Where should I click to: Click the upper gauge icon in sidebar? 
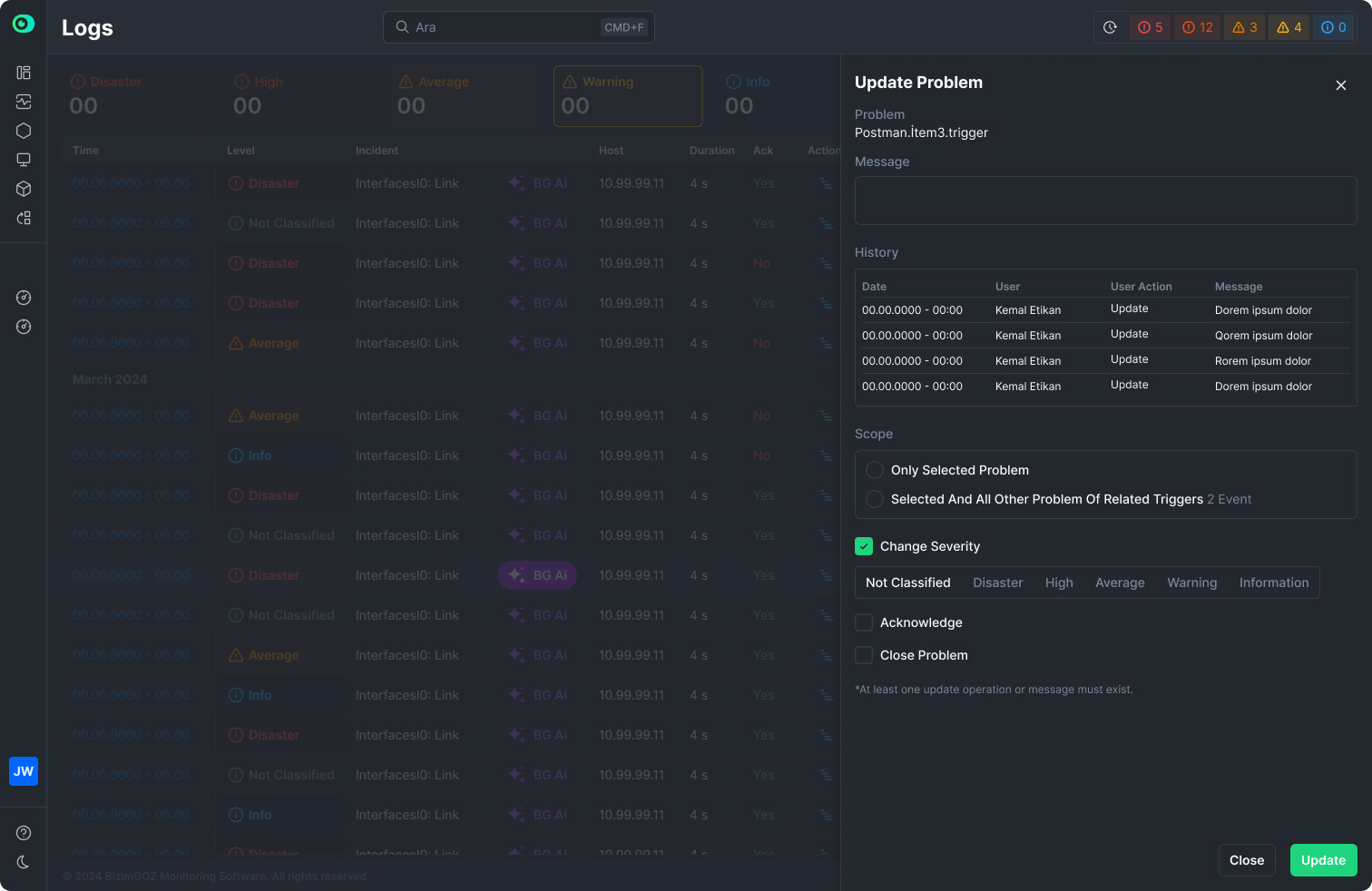point(24,298)
